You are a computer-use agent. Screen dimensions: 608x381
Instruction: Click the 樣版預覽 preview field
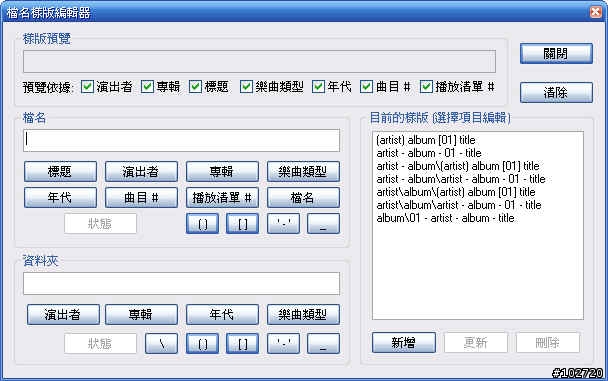pyautogui.click(x=259, y=61)
